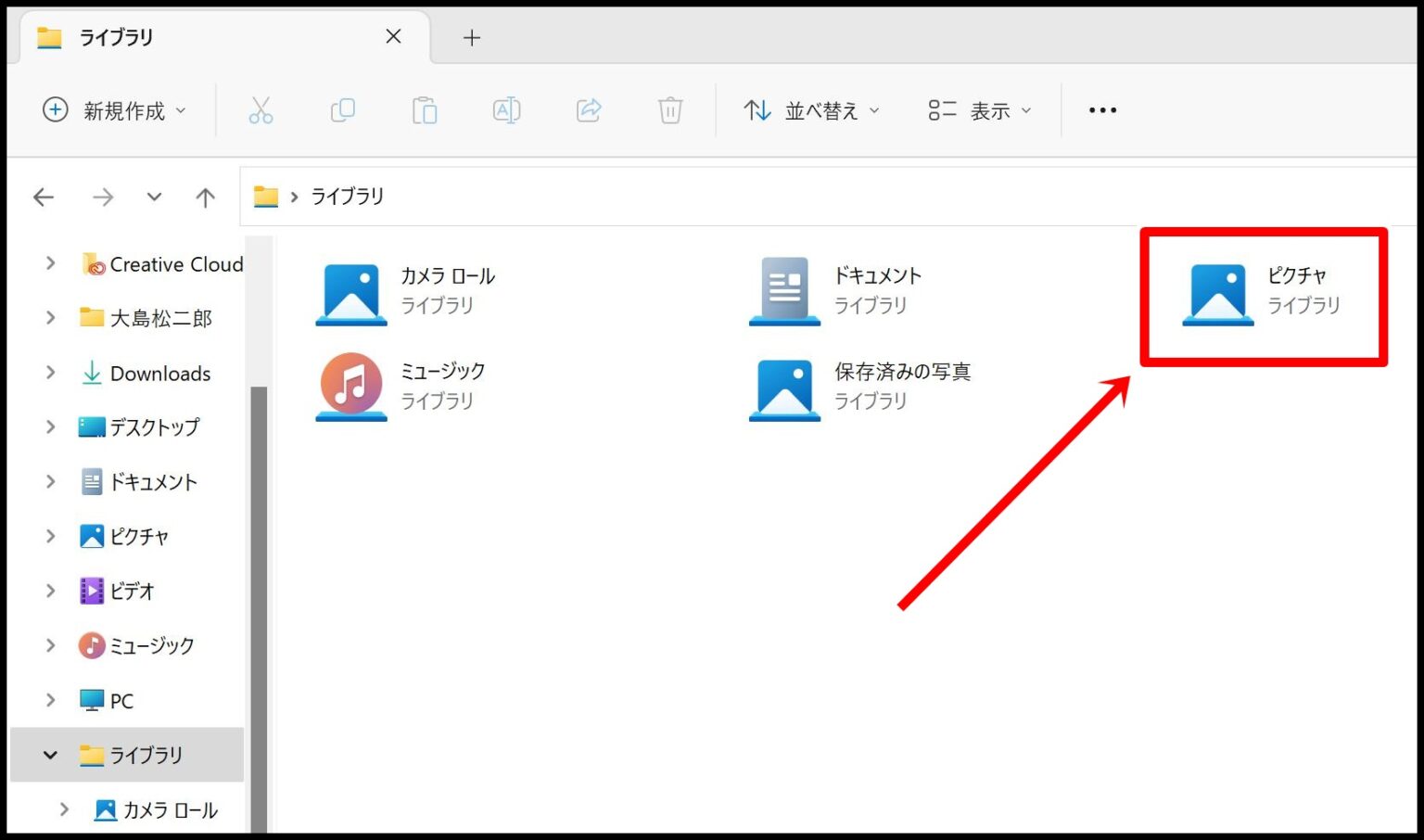The height and width of the screenshot is (840, 1424).
Task: Click the ライブラリ breadcrumb link
Action: tap(348, 197)
